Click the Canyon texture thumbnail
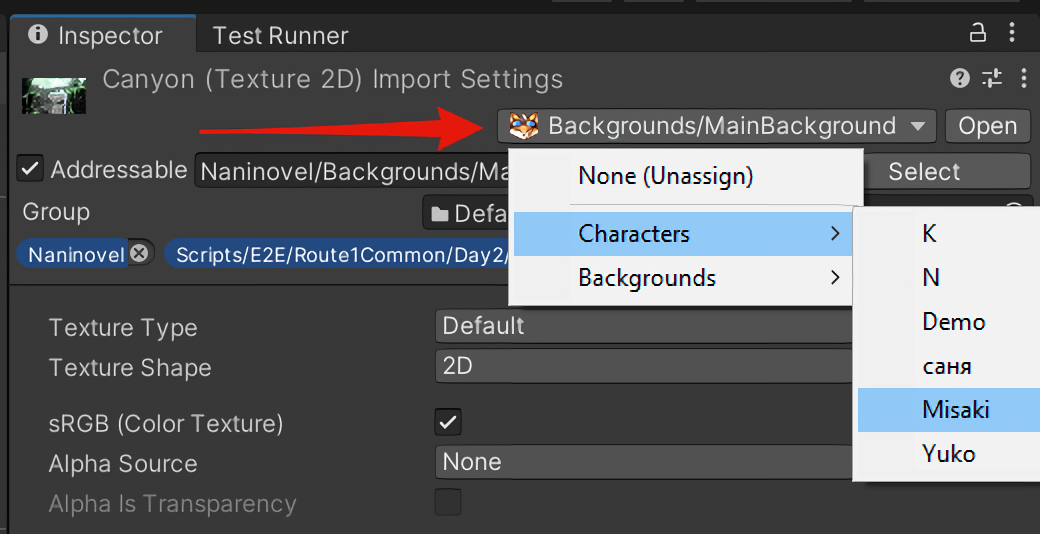The height and width of the screenshot is (534, 1040). click(x=53, y=95)
